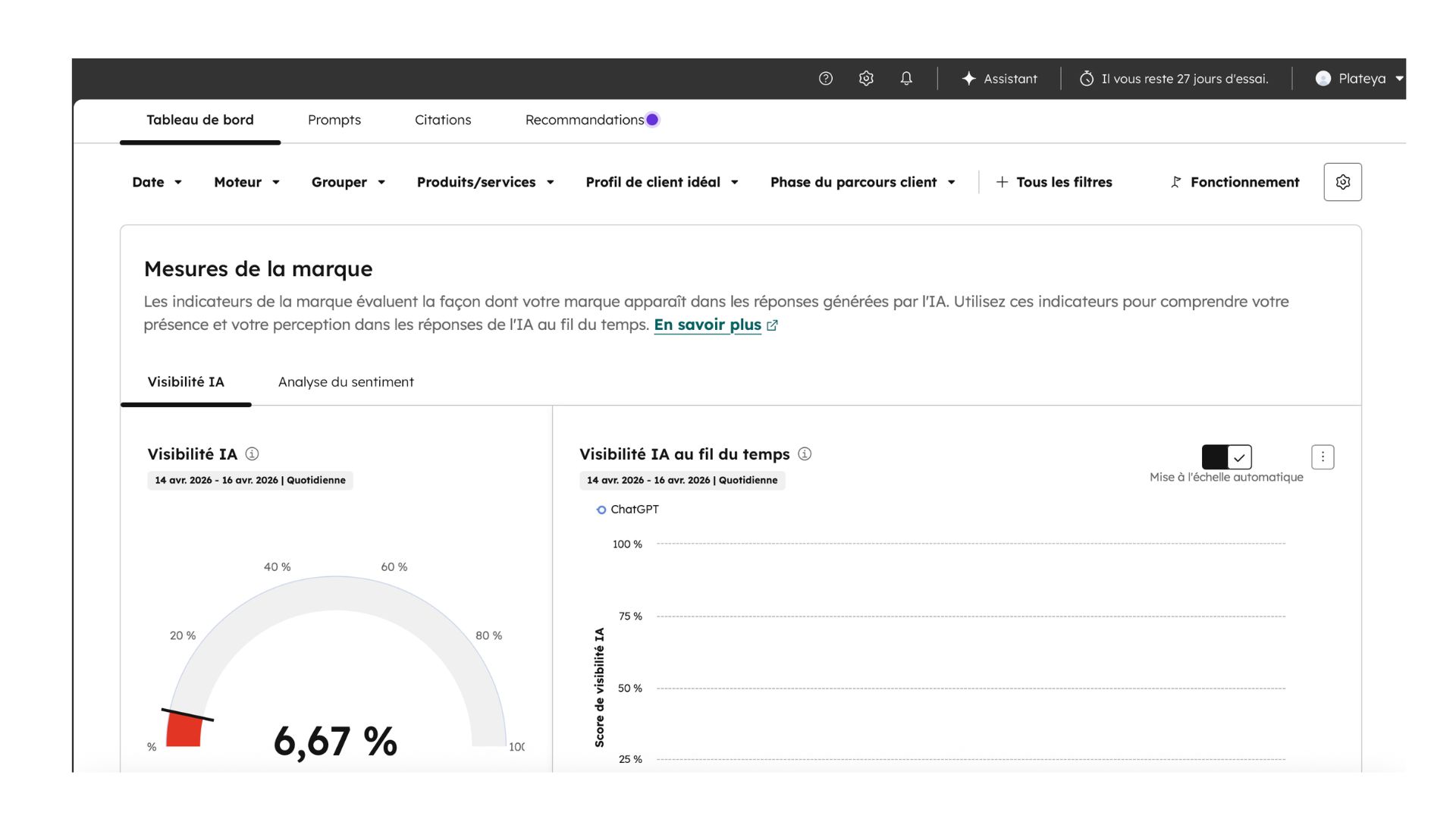Open the Plateya account menu
The height and width of the screenshot is (819, 1456).
coord(1360,78)
